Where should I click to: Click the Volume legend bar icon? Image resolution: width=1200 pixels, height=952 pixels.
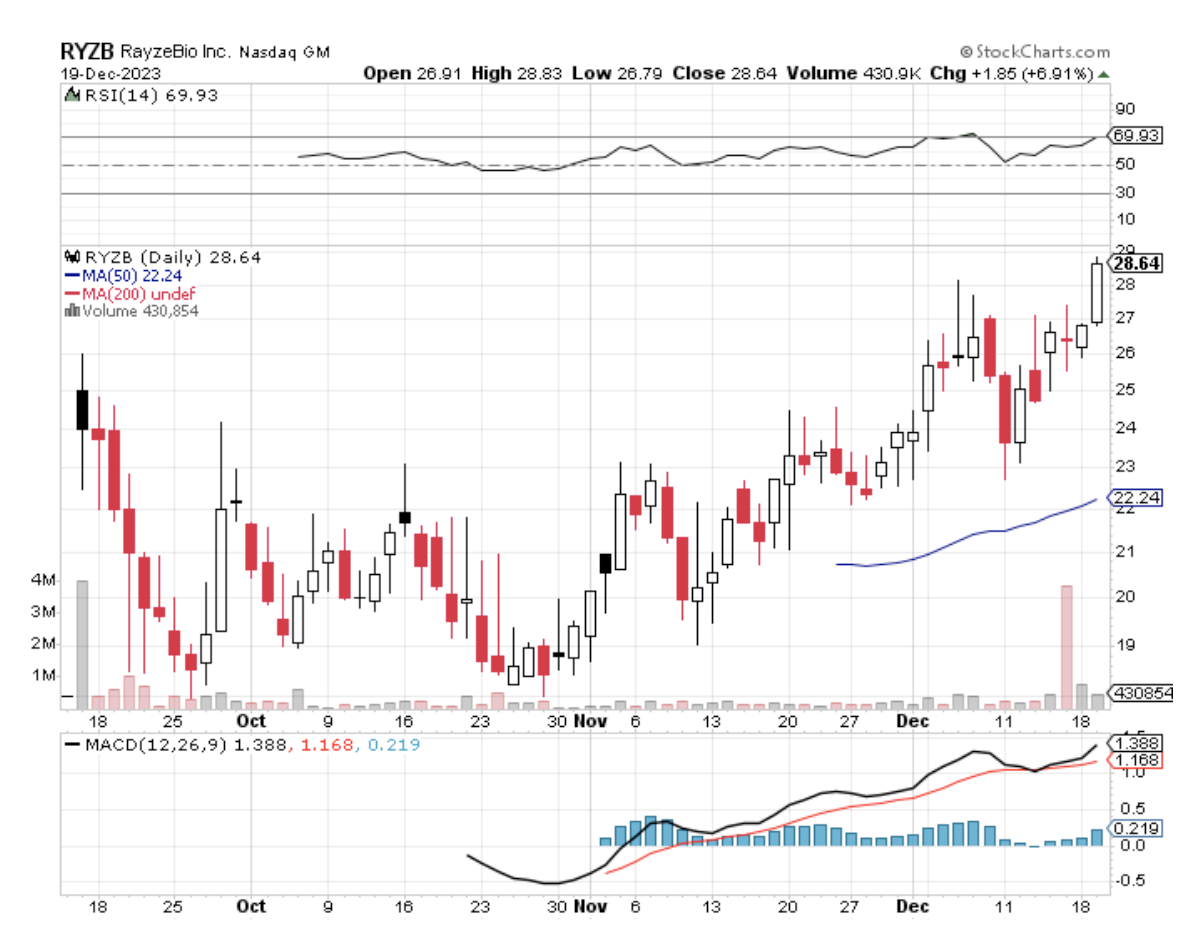(71, 311)
